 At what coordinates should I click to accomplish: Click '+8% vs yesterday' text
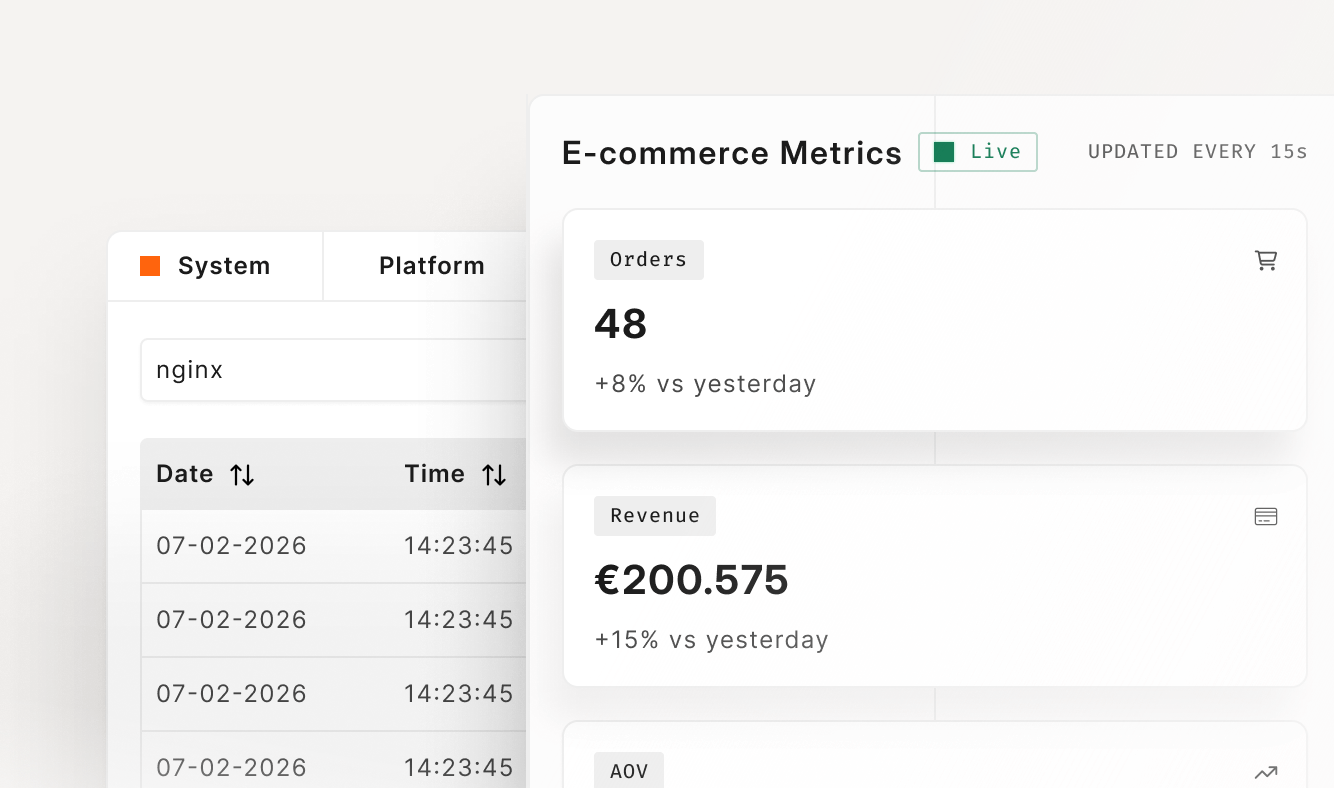pyautogui.click(x=705, y=384)
